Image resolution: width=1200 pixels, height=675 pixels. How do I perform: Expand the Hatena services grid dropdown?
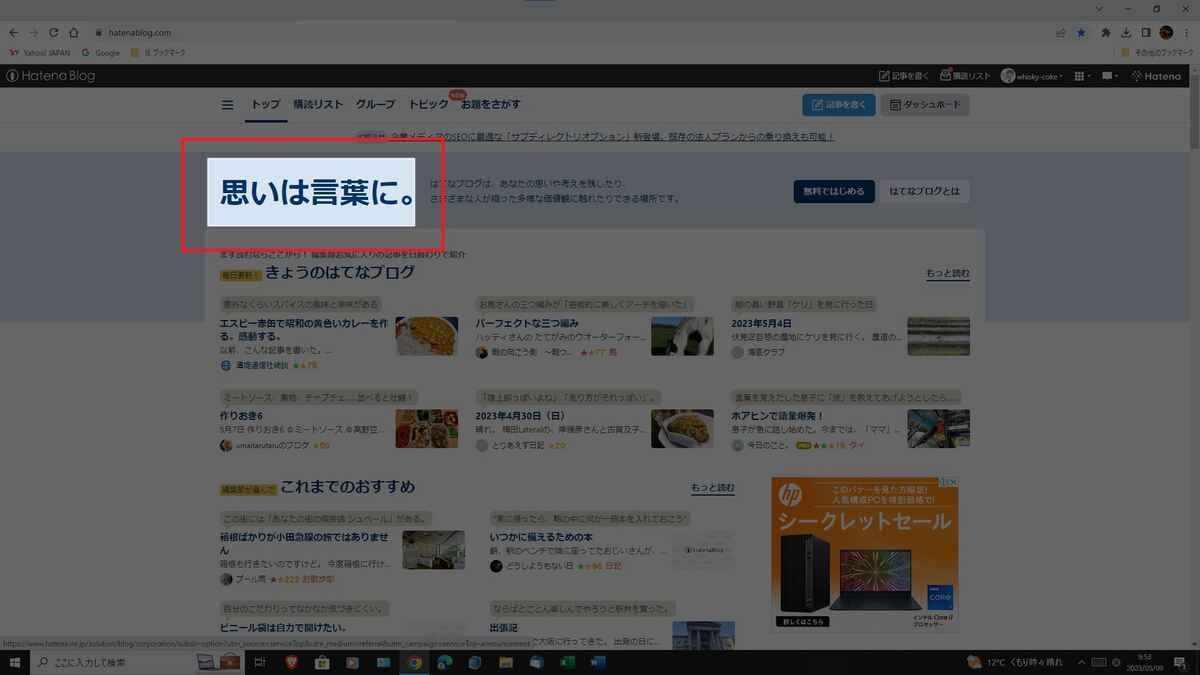pos(1082,76)
